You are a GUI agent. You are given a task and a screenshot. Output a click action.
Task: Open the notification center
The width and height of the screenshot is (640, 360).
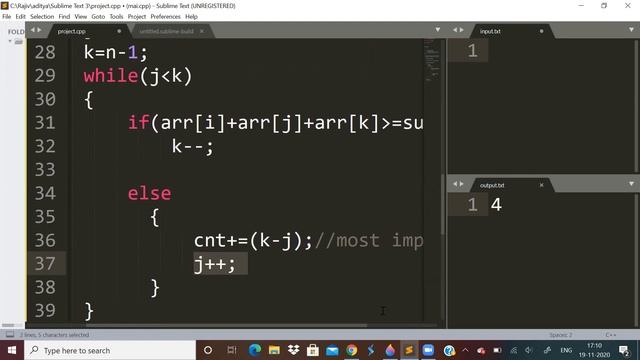624,350
